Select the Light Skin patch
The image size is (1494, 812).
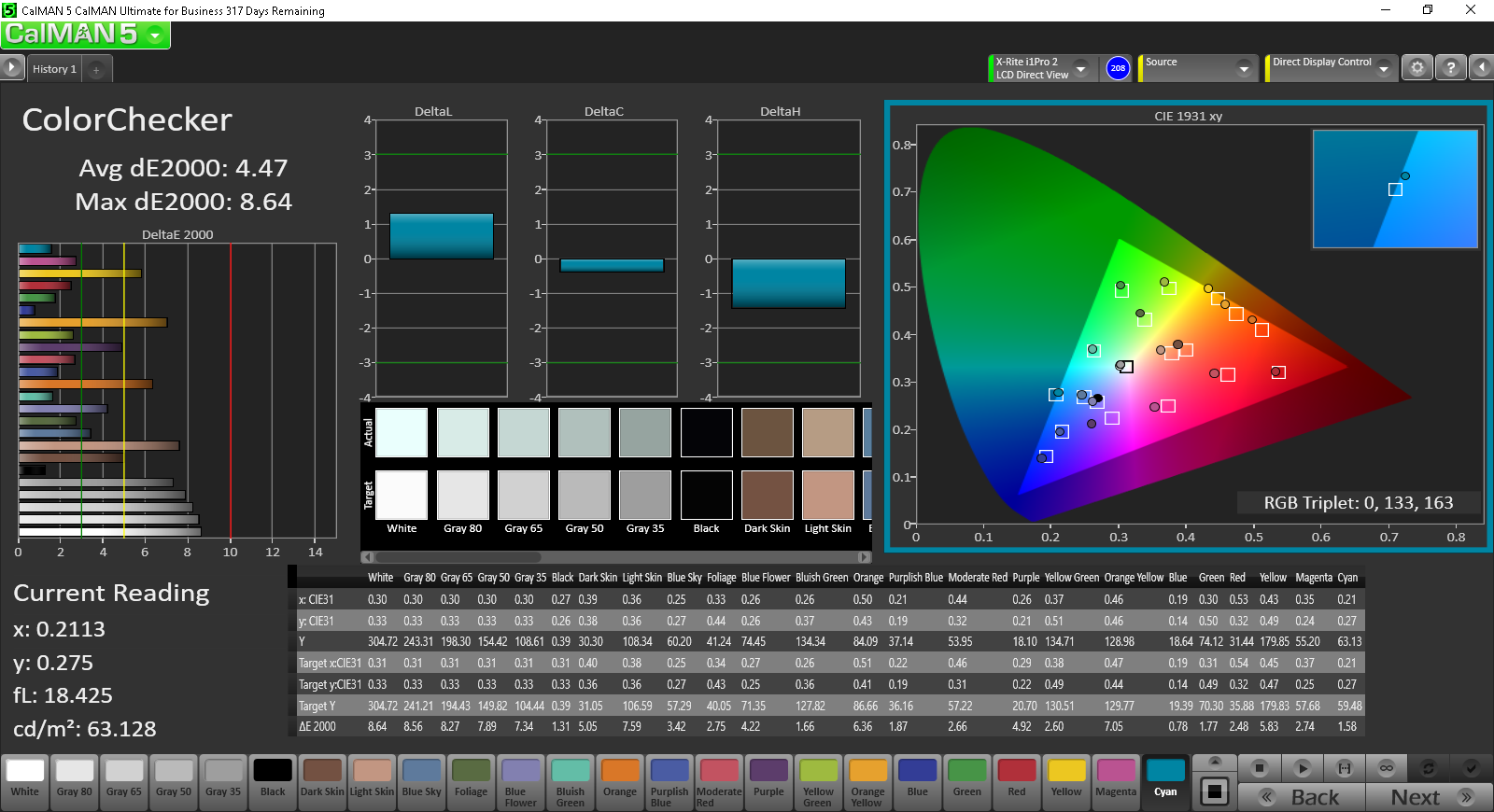372,782
